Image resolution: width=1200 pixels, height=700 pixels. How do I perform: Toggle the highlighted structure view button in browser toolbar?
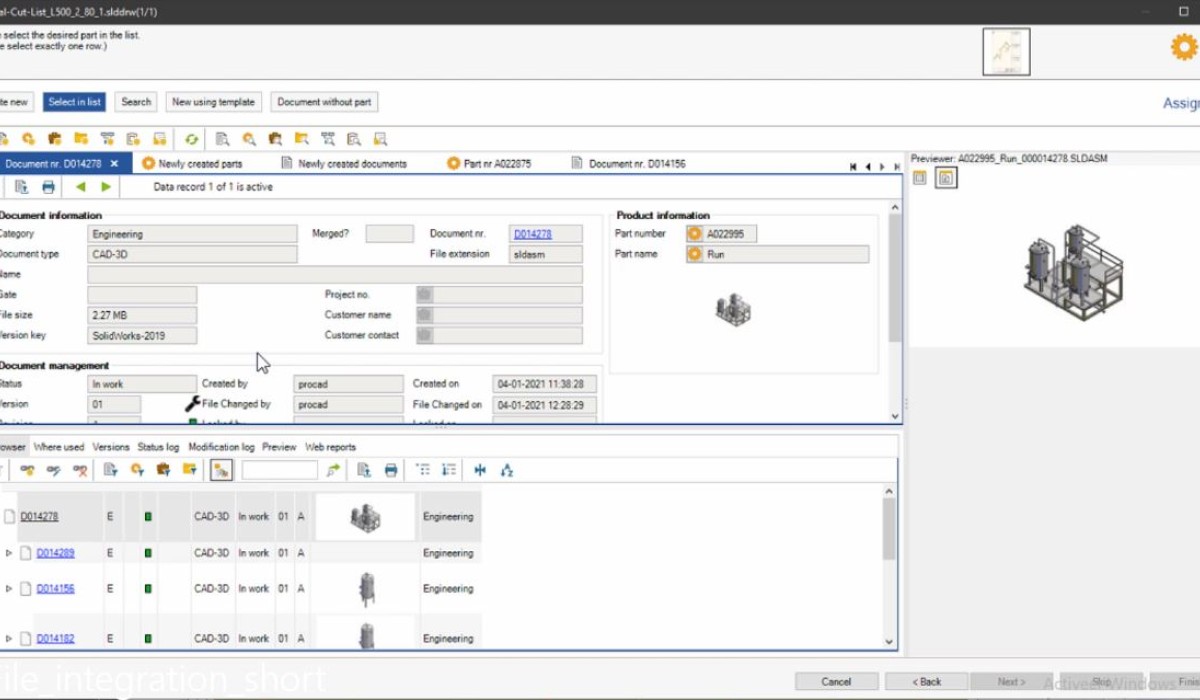point(221,470)
